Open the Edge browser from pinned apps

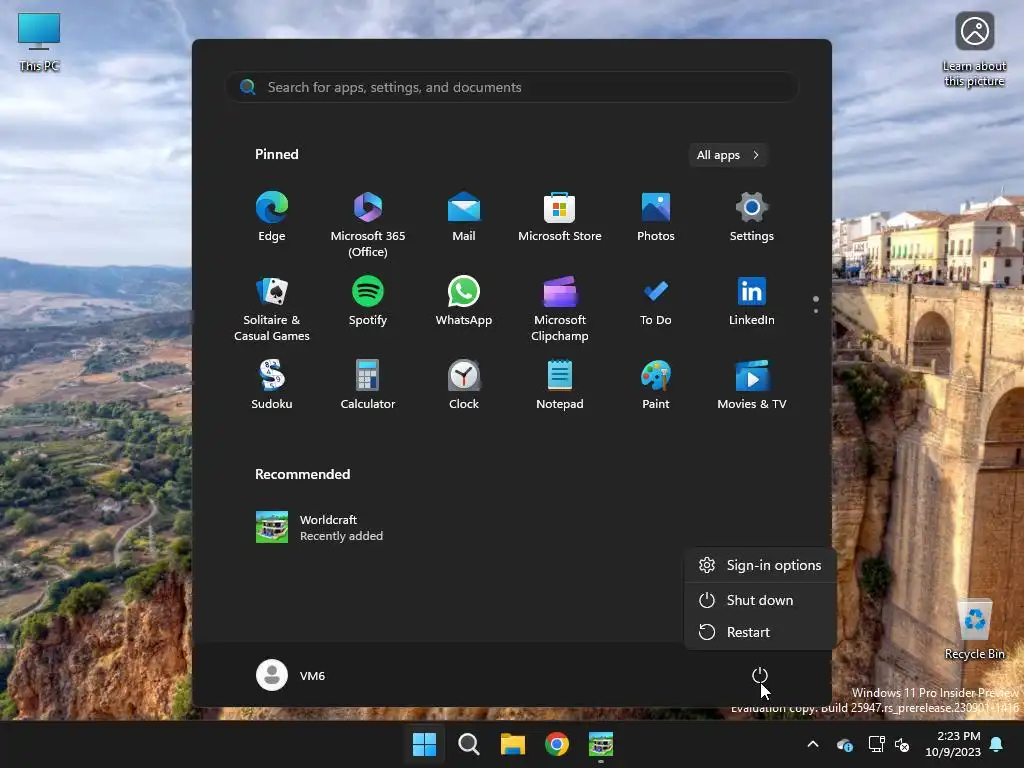[x=272, y=217]
